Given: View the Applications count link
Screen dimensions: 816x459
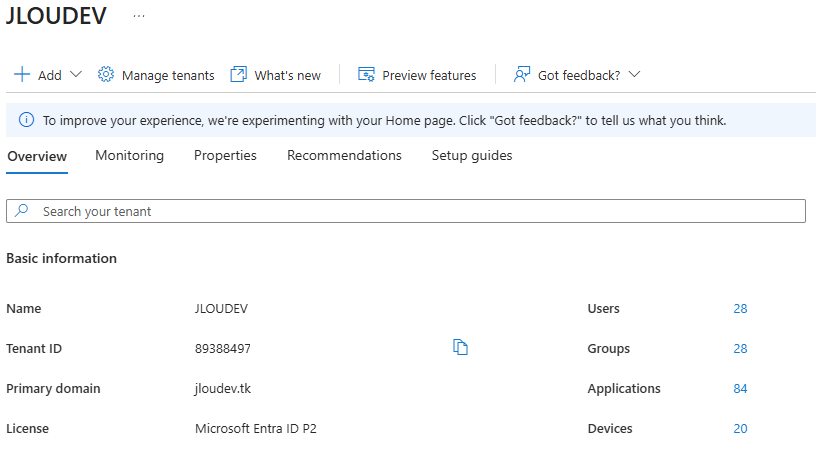Looking at the screenshot, I should pyautogui.click(x=740, y=389).
